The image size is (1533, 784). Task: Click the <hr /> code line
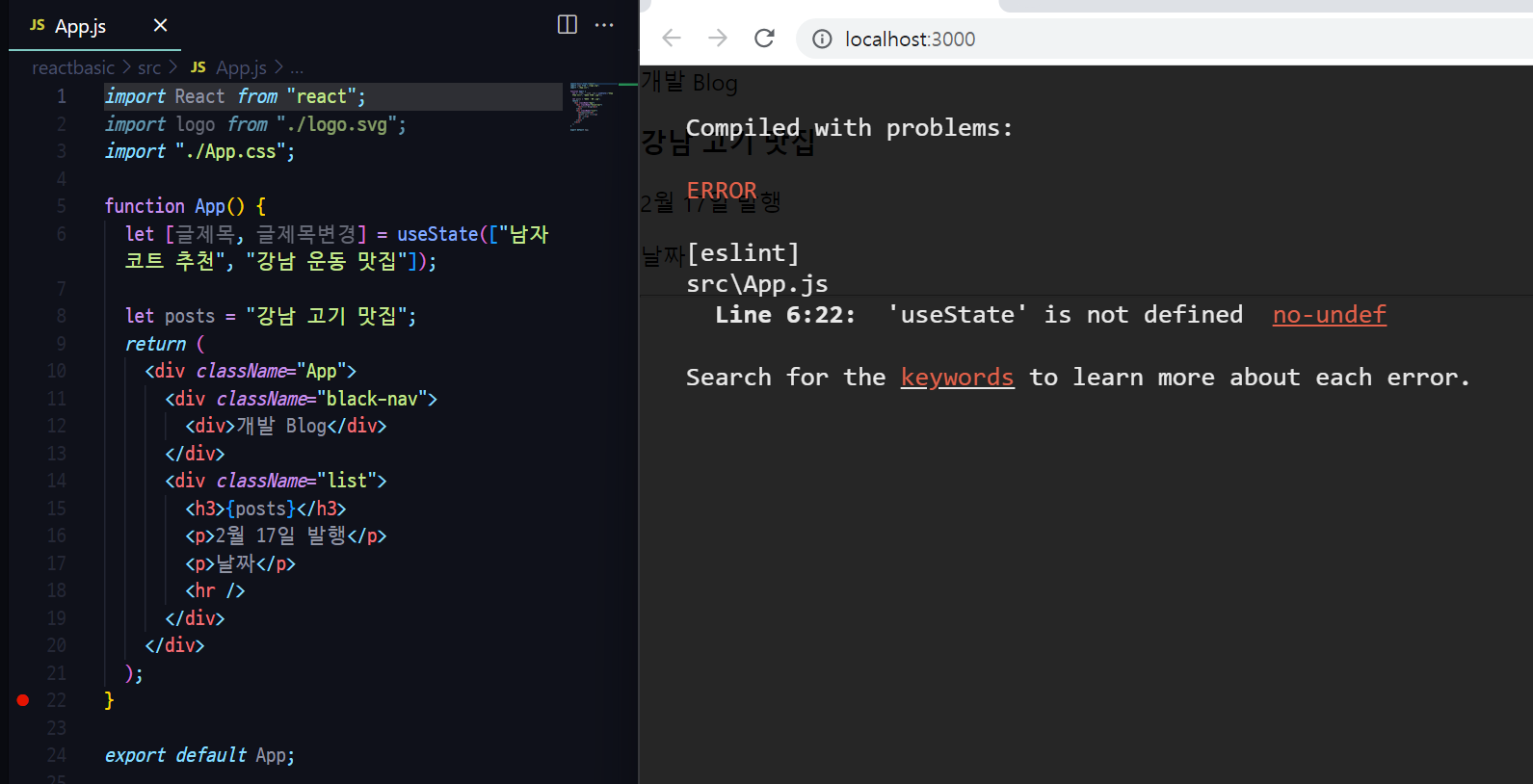(215, 590)
